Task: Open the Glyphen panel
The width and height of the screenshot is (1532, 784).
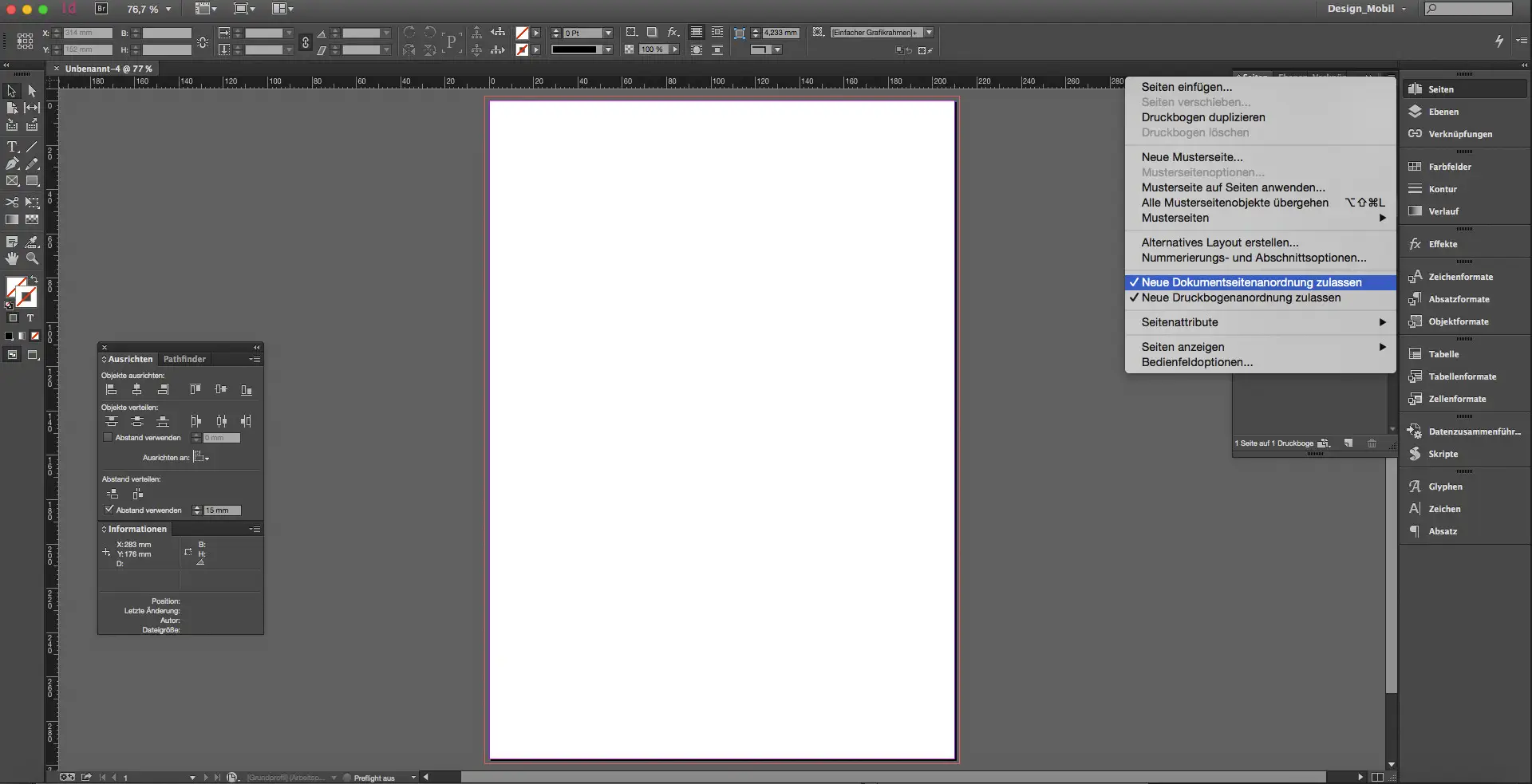Action: (1444, 487)
